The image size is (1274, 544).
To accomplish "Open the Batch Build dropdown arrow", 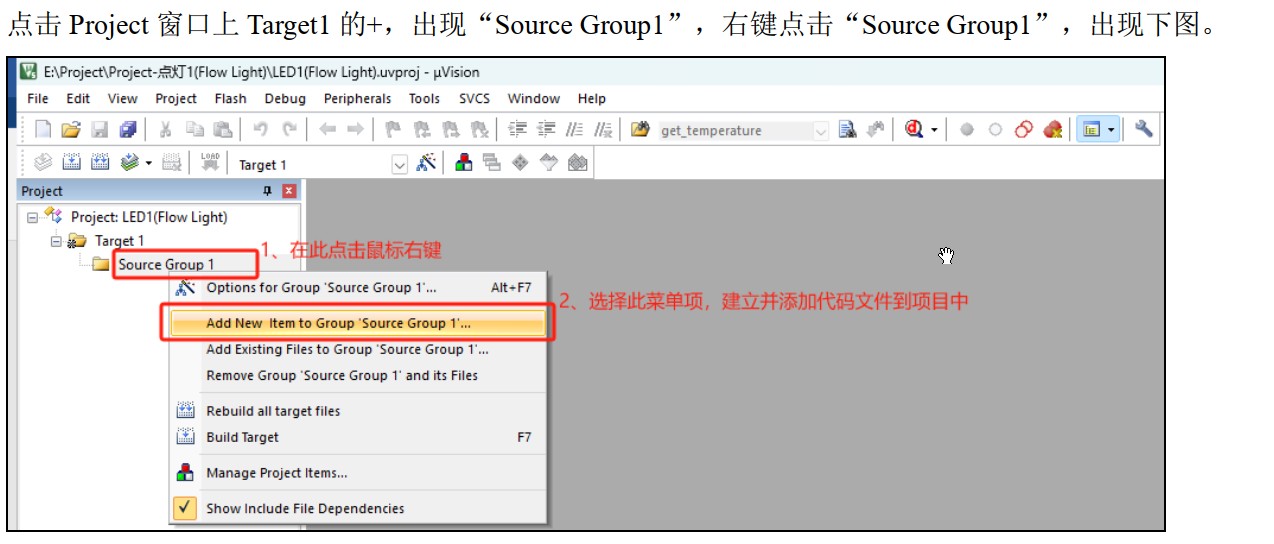I will 149,163.
